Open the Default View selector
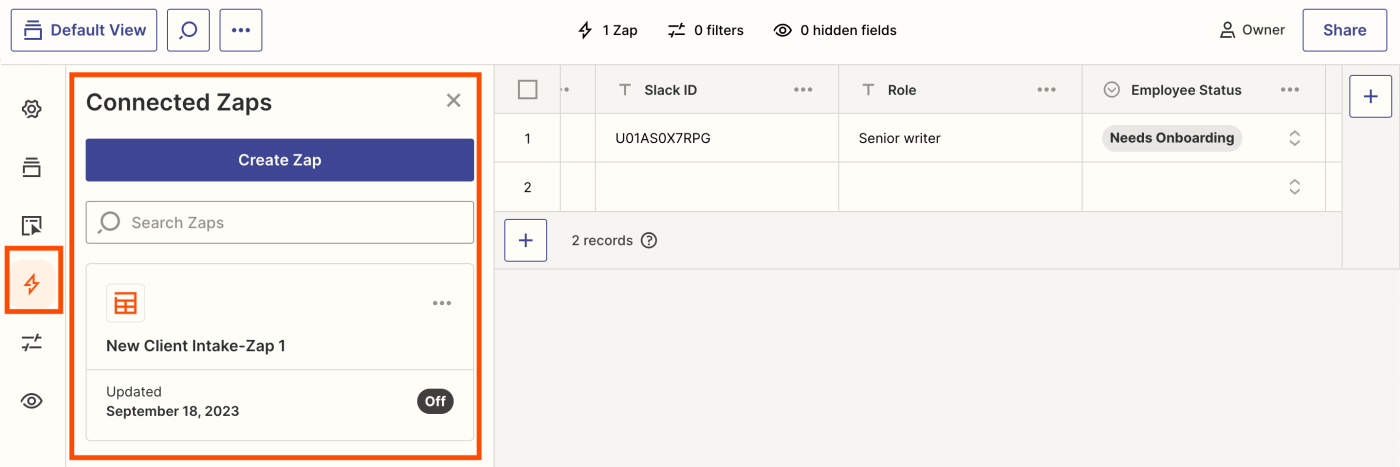This screenshot has height=467, width=1400. [x=84, y=30]
